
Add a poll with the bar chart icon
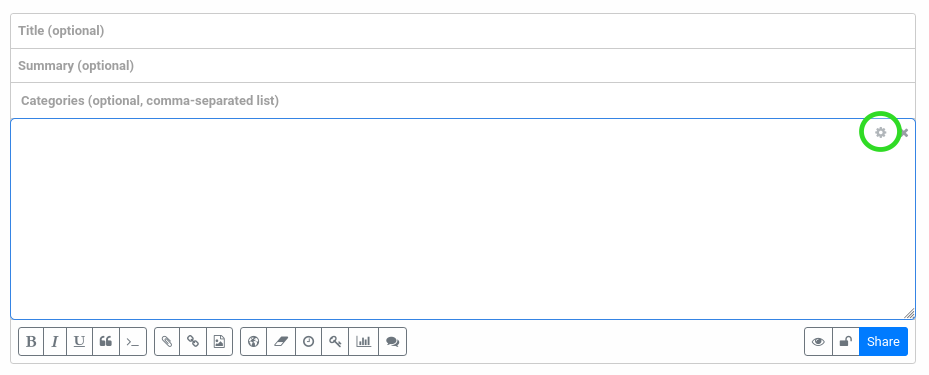364,341
